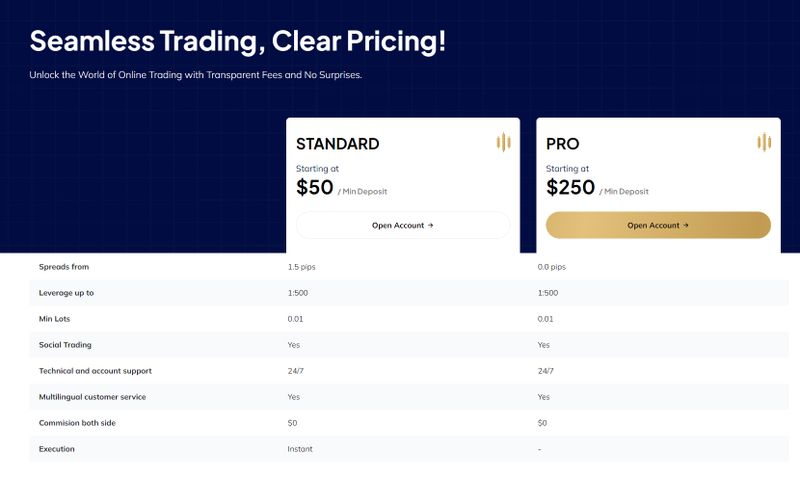Click the Execution row label
This screenshot has width=800, height=481.
pos(57,449)
